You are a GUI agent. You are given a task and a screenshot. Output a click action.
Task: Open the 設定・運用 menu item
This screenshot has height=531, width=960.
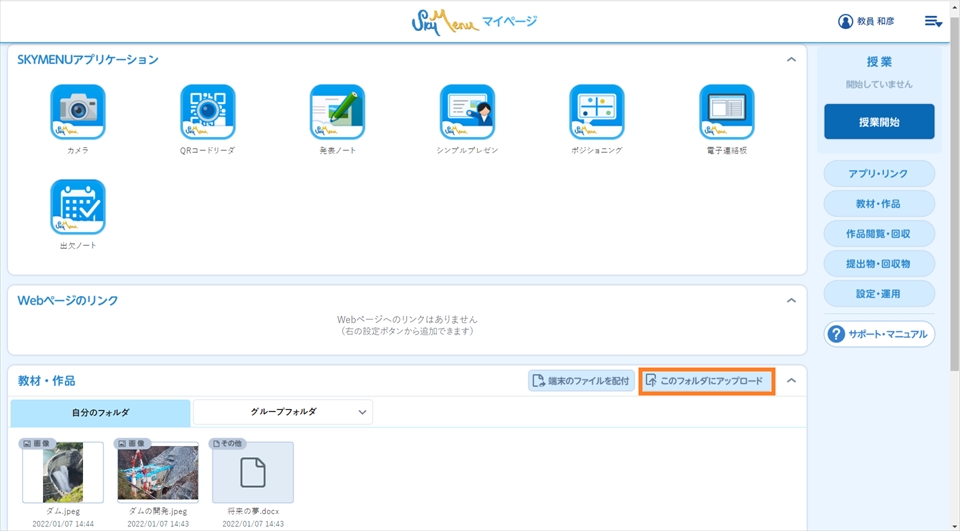[x=879, y=294]
